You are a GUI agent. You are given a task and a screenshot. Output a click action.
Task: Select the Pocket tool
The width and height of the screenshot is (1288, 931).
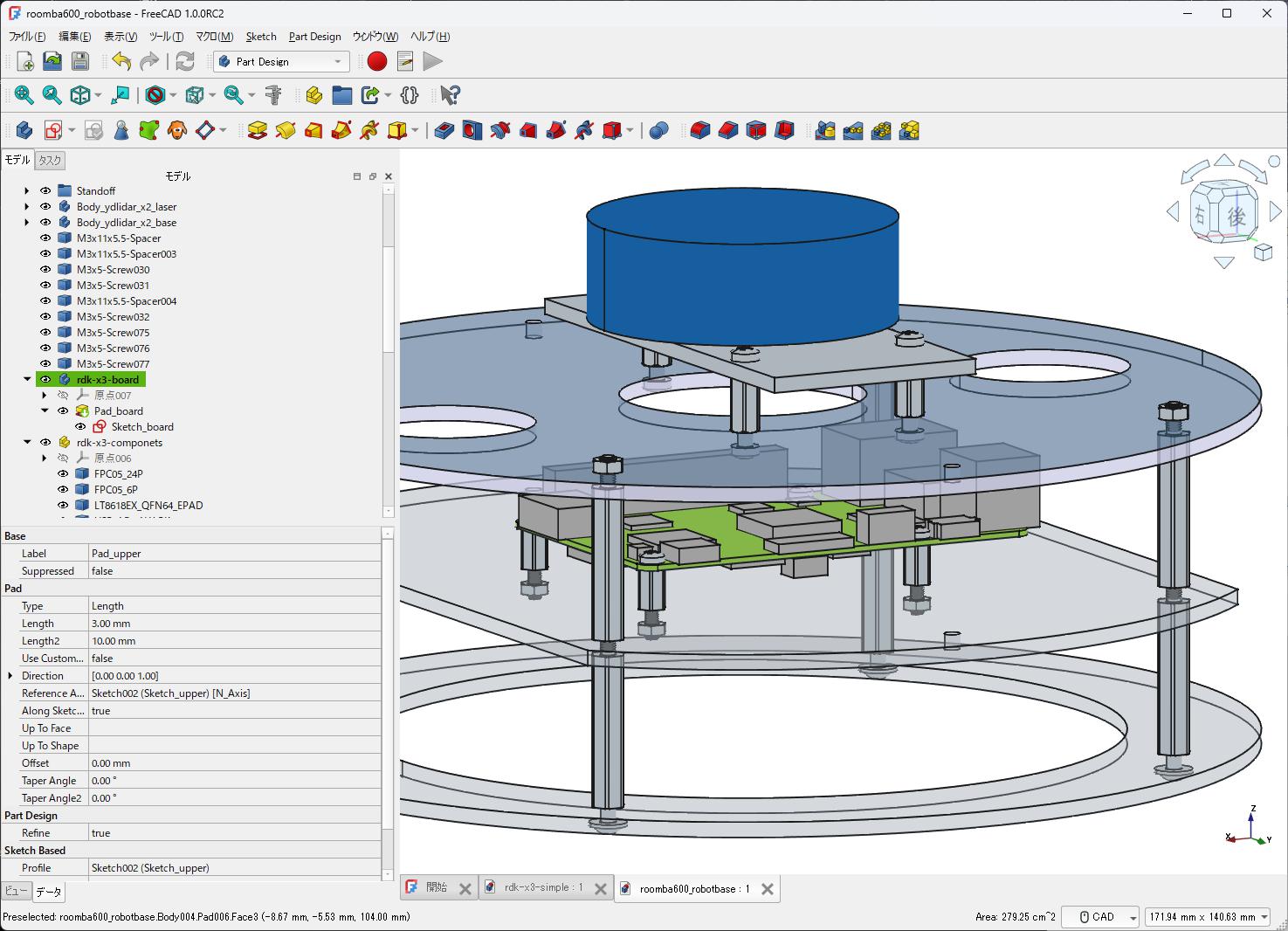tap(443, 129)
